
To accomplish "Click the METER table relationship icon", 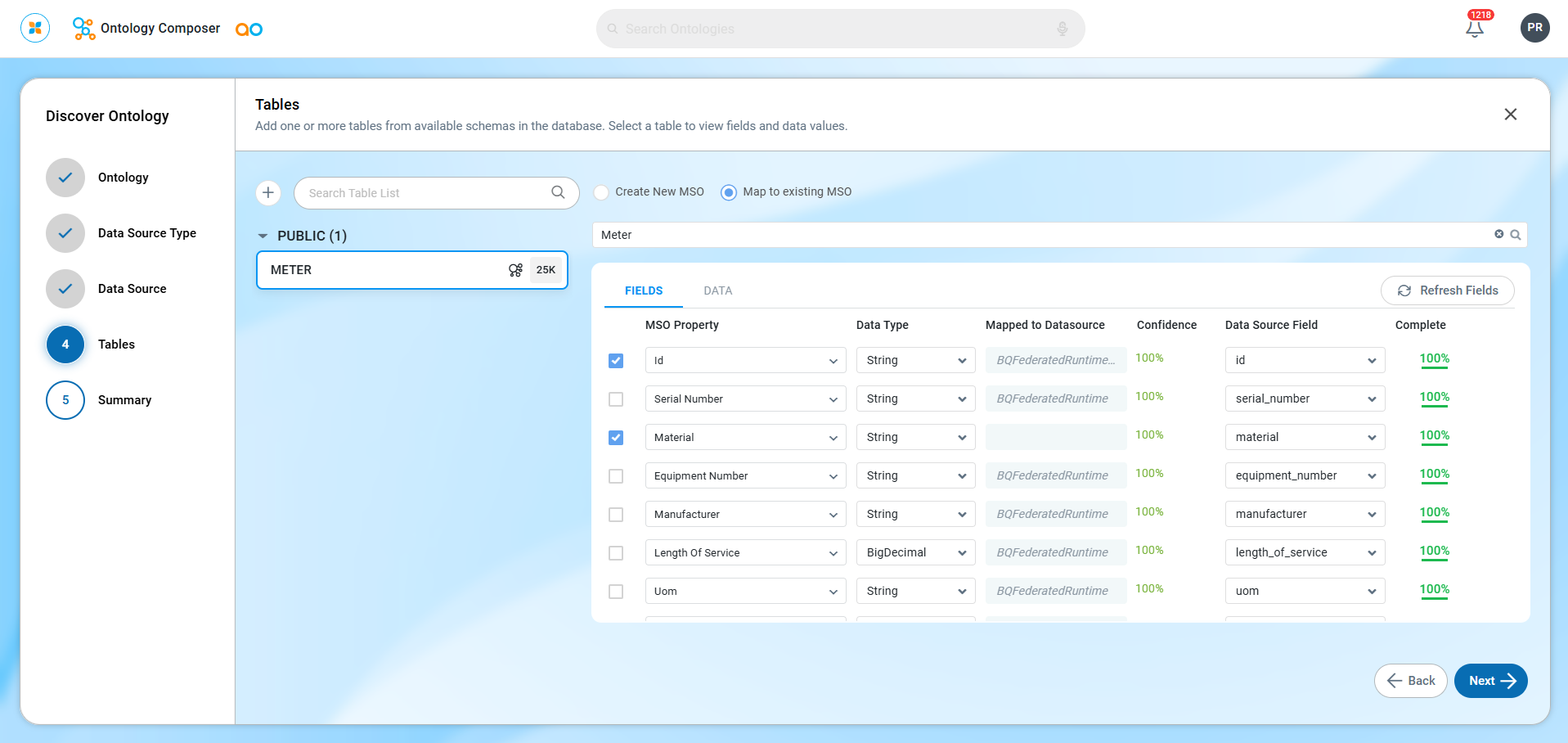I will [515, 270].
